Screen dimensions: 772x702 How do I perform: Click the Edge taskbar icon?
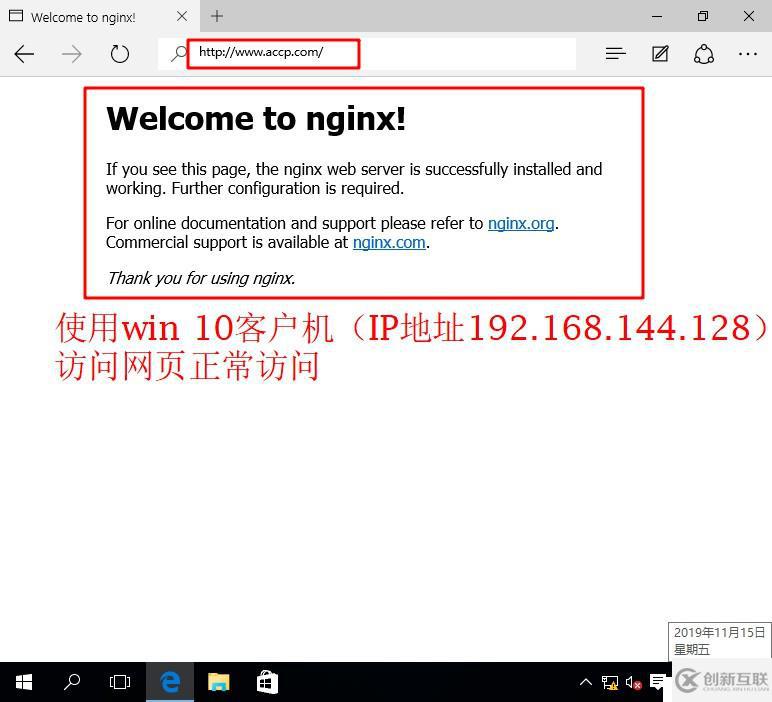170,682
